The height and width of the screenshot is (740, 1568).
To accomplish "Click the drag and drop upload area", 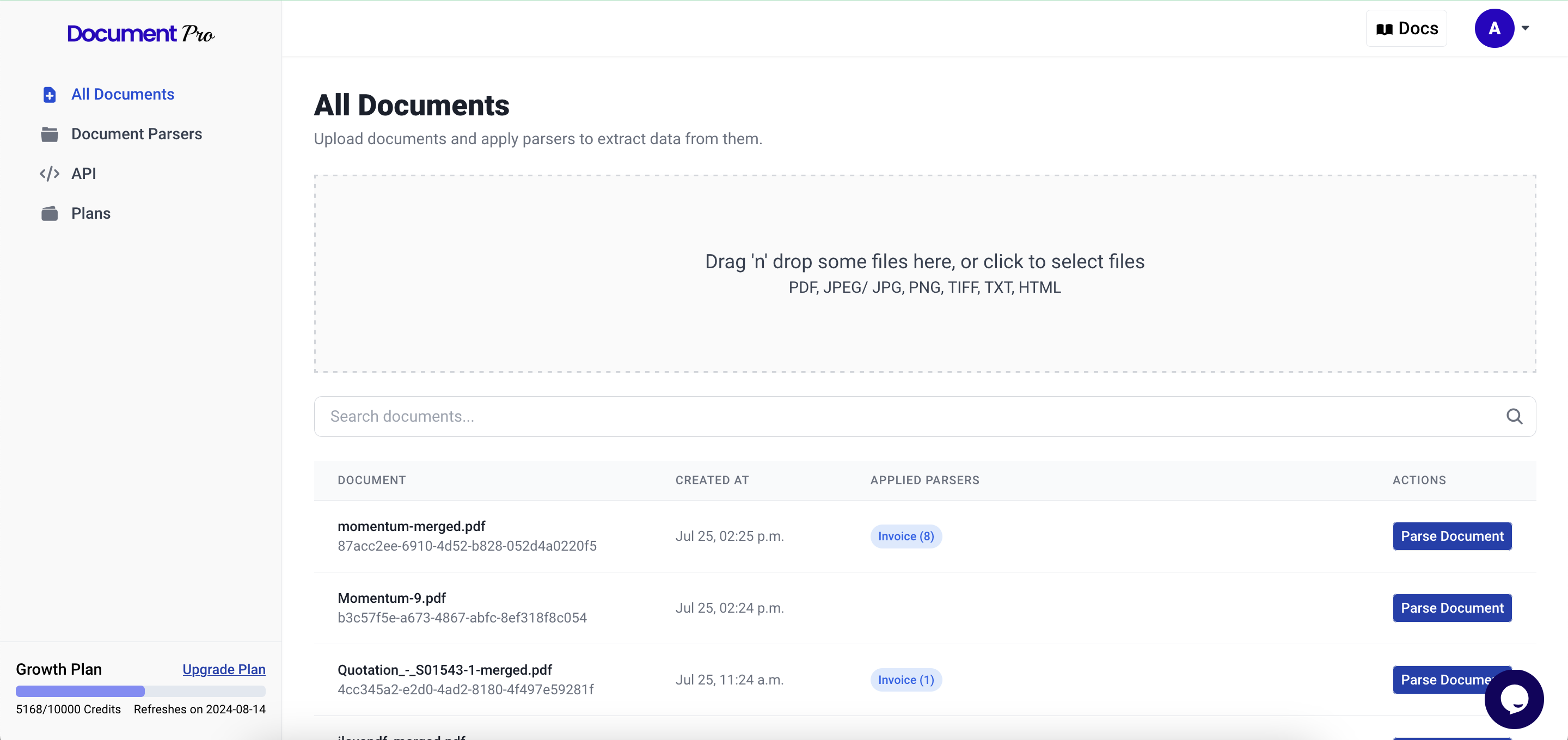I will pyautogui.click(x=924, y=273).
